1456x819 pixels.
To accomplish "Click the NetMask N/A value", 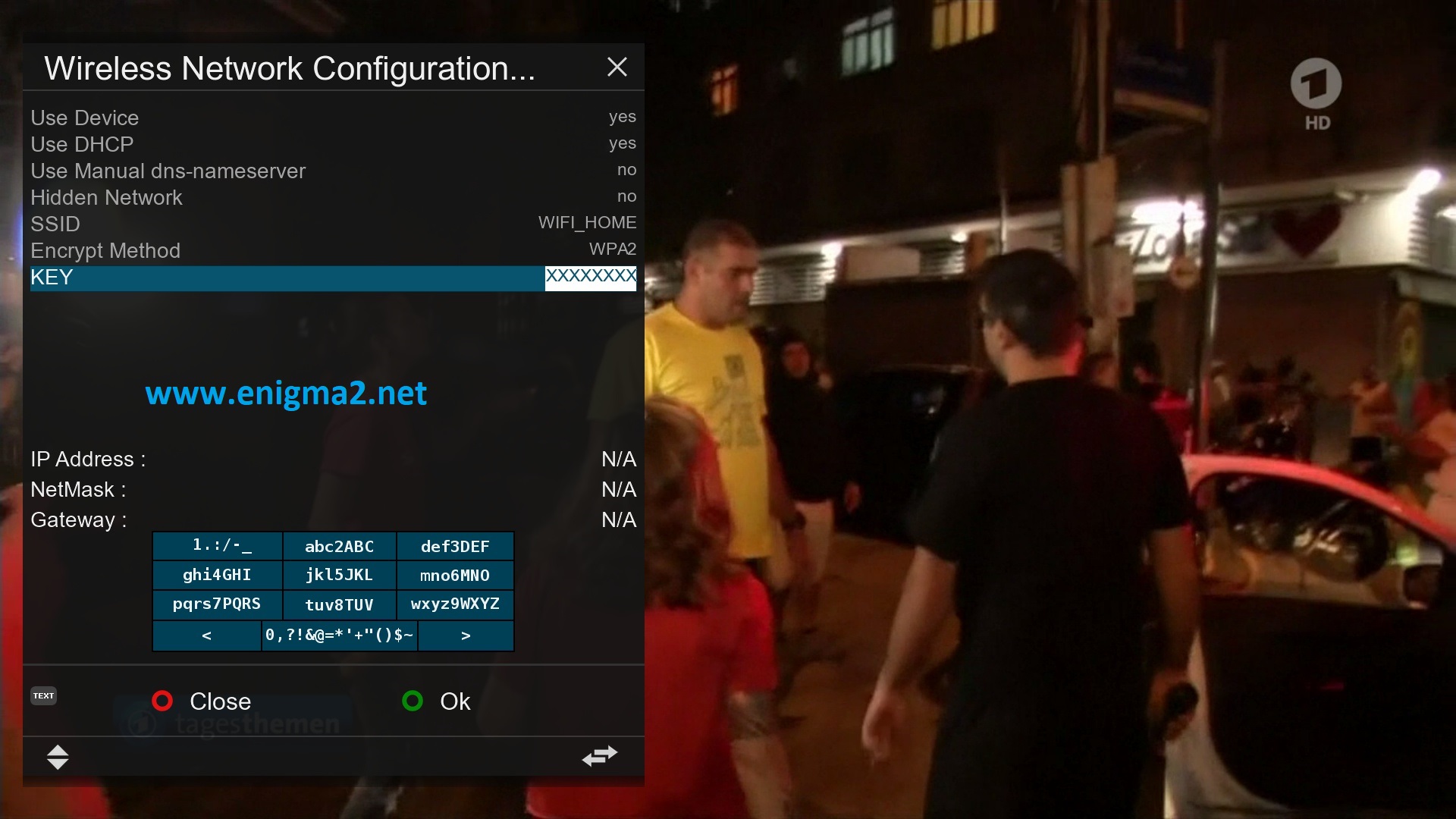I will [619, 489].
